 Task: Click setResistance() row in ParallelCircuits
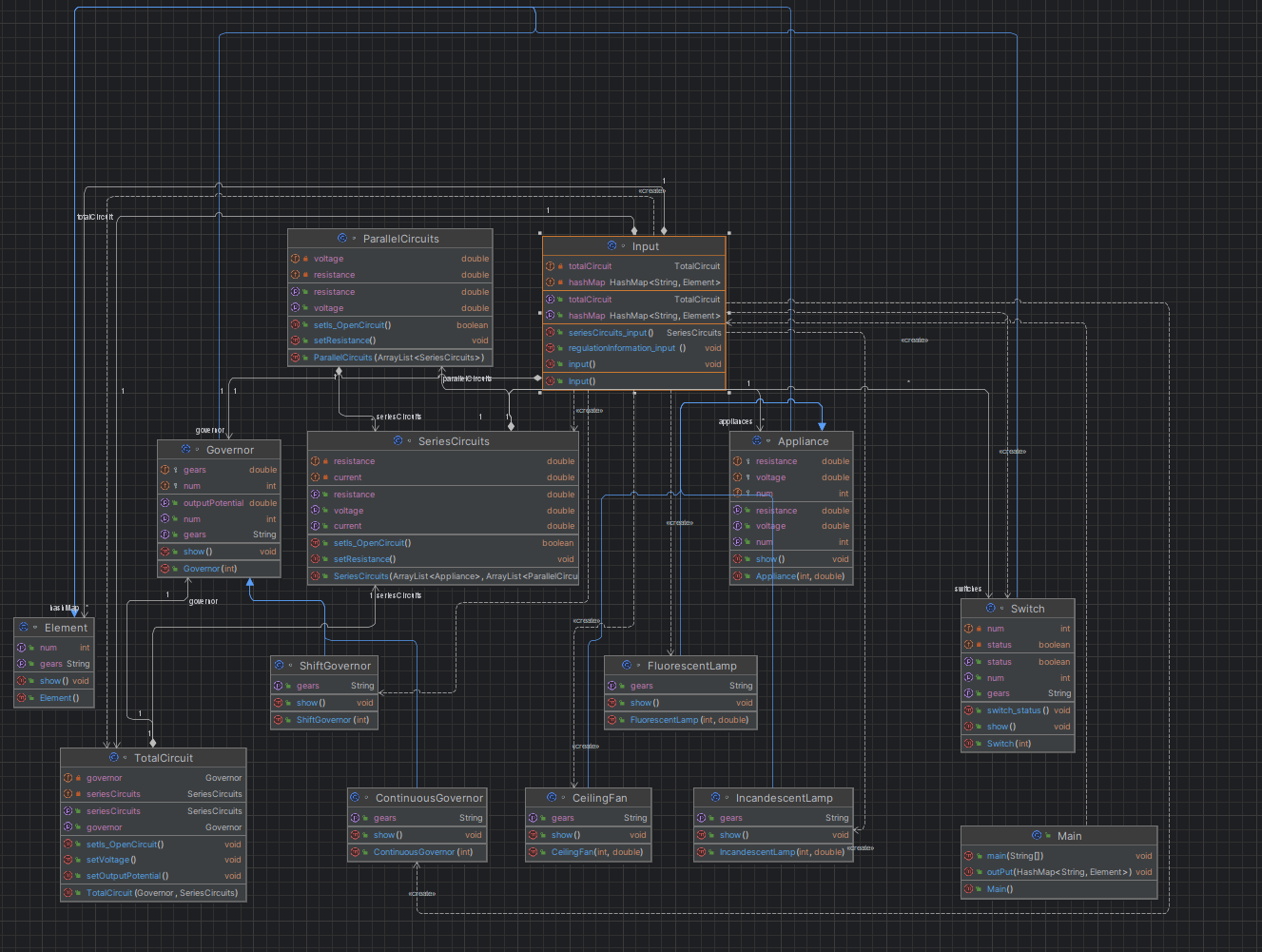[x=390, y=340]
